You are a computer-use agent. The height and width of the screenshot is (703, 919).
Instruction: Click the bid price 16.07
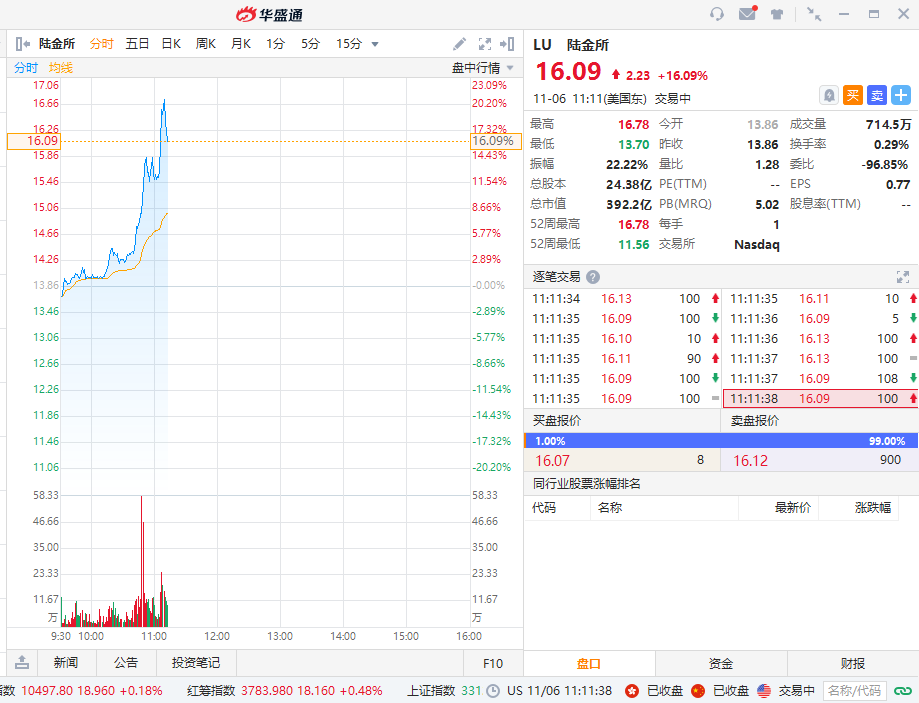coord(553,461)
